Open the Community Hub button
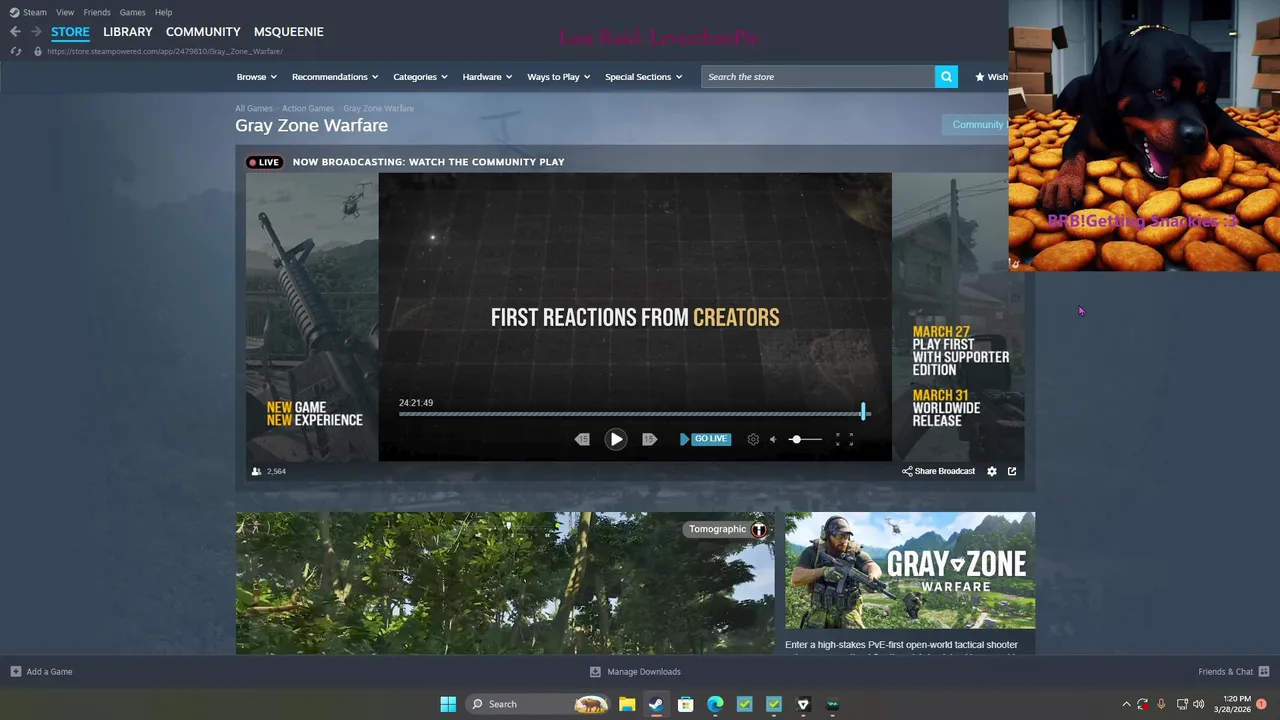 click(x=976, y=125)
